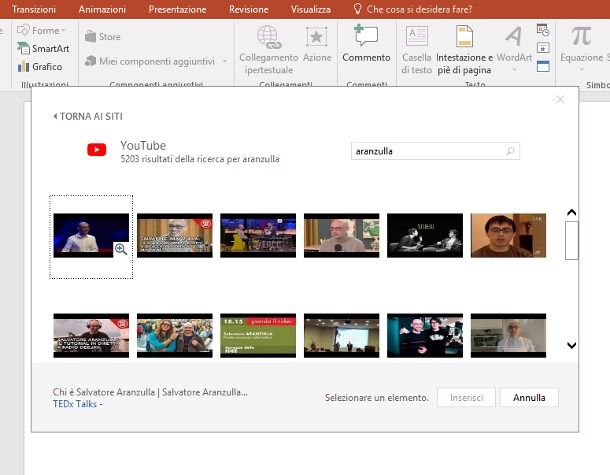Click the Inserisci button
The height and width of the screenshot is (475, 610).
click(466, 398)
